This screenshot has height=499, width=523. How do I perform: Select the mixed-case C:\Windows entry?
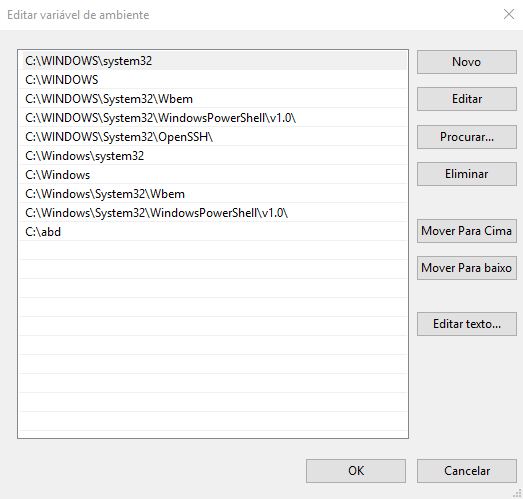pyautogui.click(x=213, y=175)
